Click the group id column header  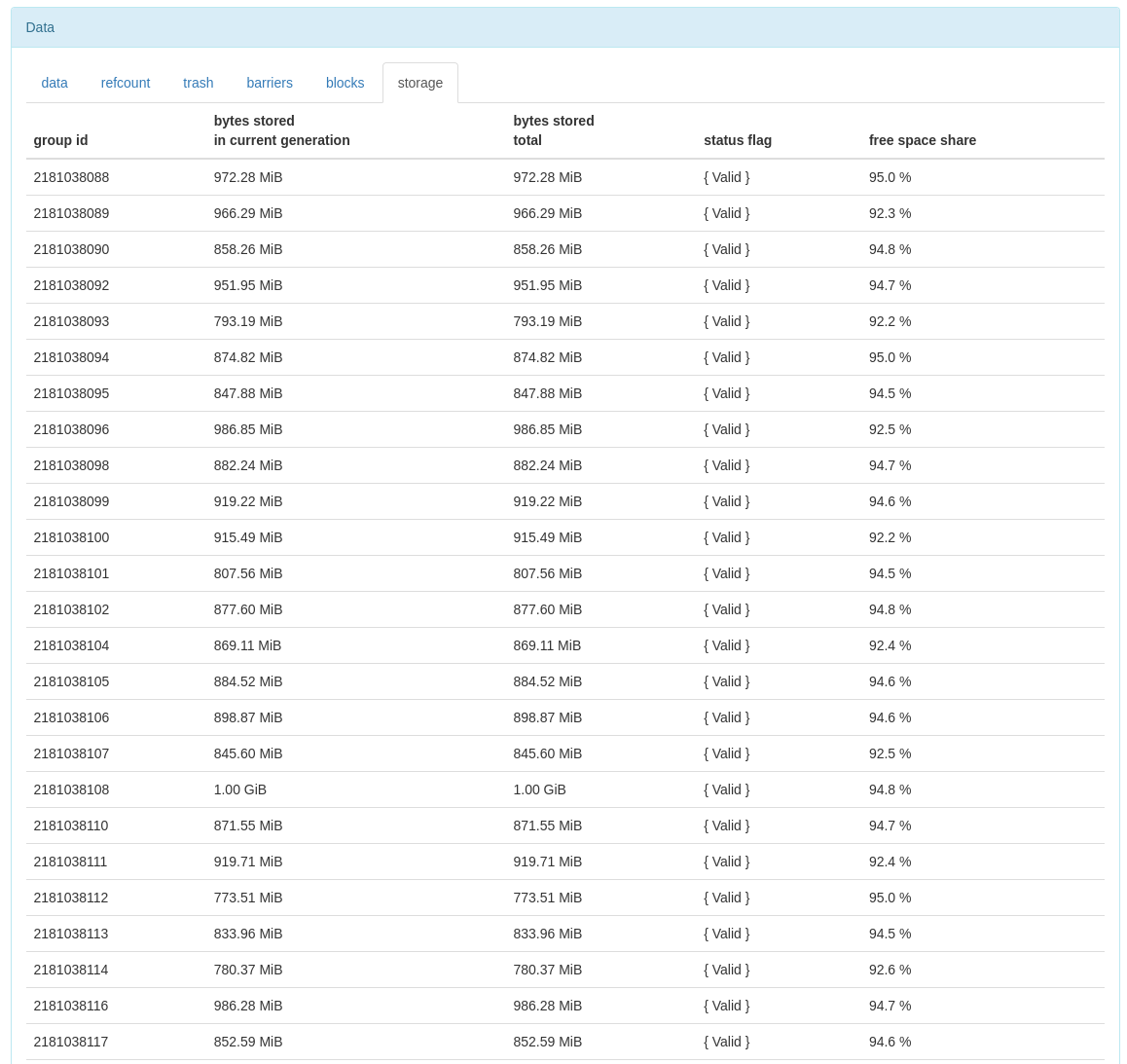pos(60,140)
